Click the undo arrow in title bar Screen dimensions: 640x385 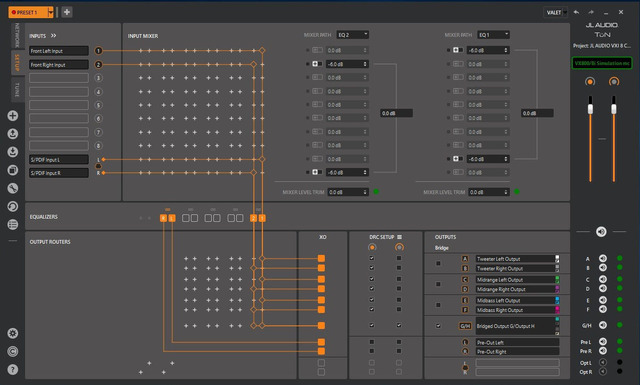pyautogui.click(x=576, y=12)
